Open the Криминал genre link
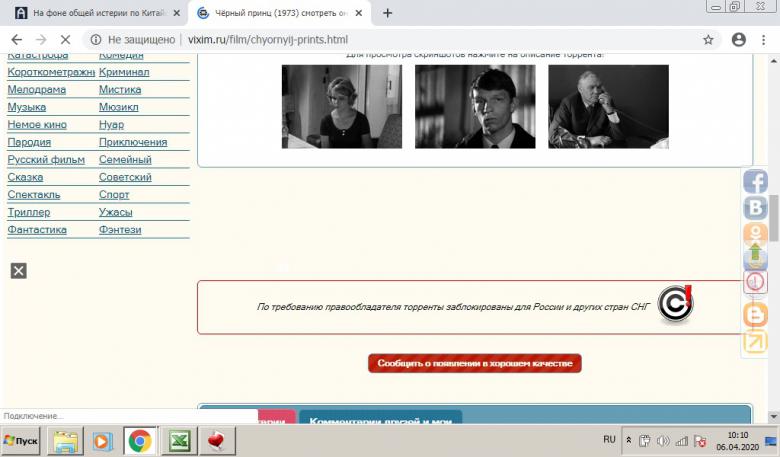The width and height of the screenshot is (780, 457). (124, 72)
